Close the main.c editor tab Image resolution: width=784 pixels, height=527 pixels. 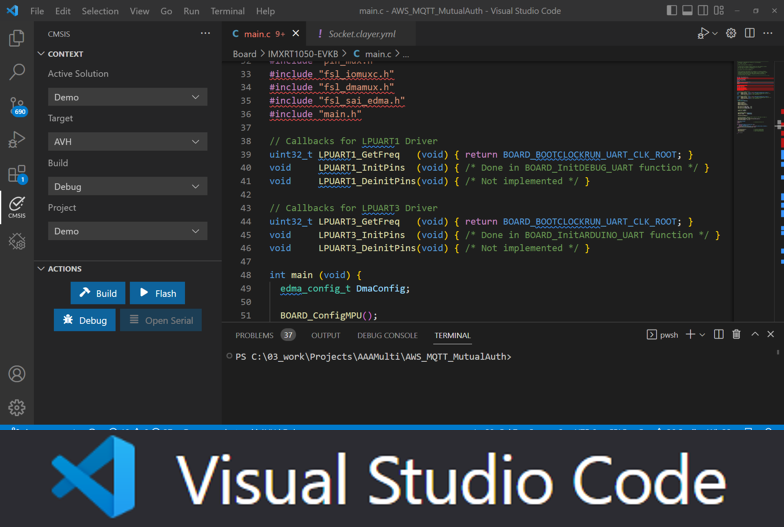point(296,34)
